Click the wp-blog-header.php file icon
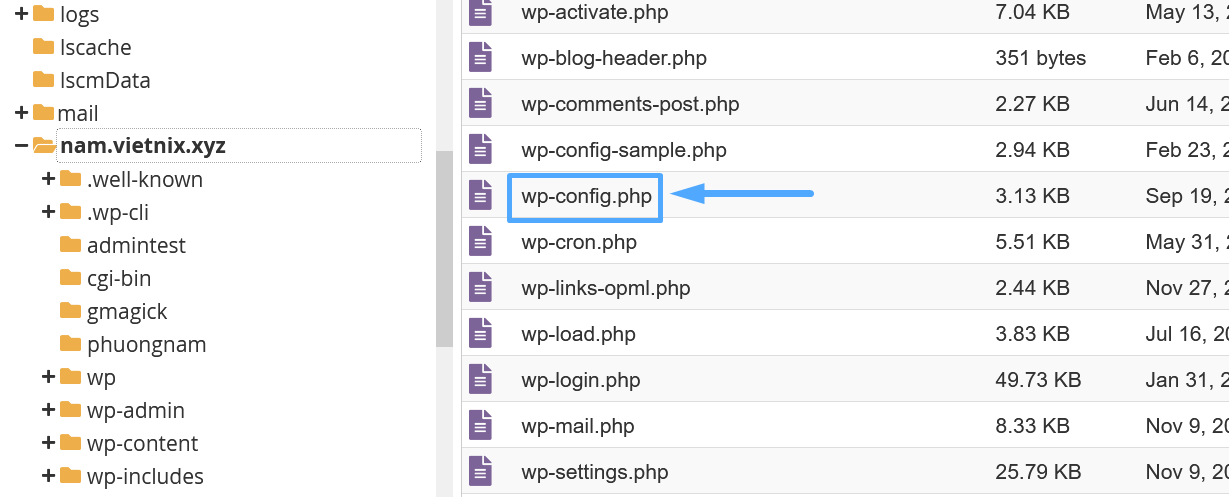Viewport: 1229px width, 497px height. (x=481, y=58)
